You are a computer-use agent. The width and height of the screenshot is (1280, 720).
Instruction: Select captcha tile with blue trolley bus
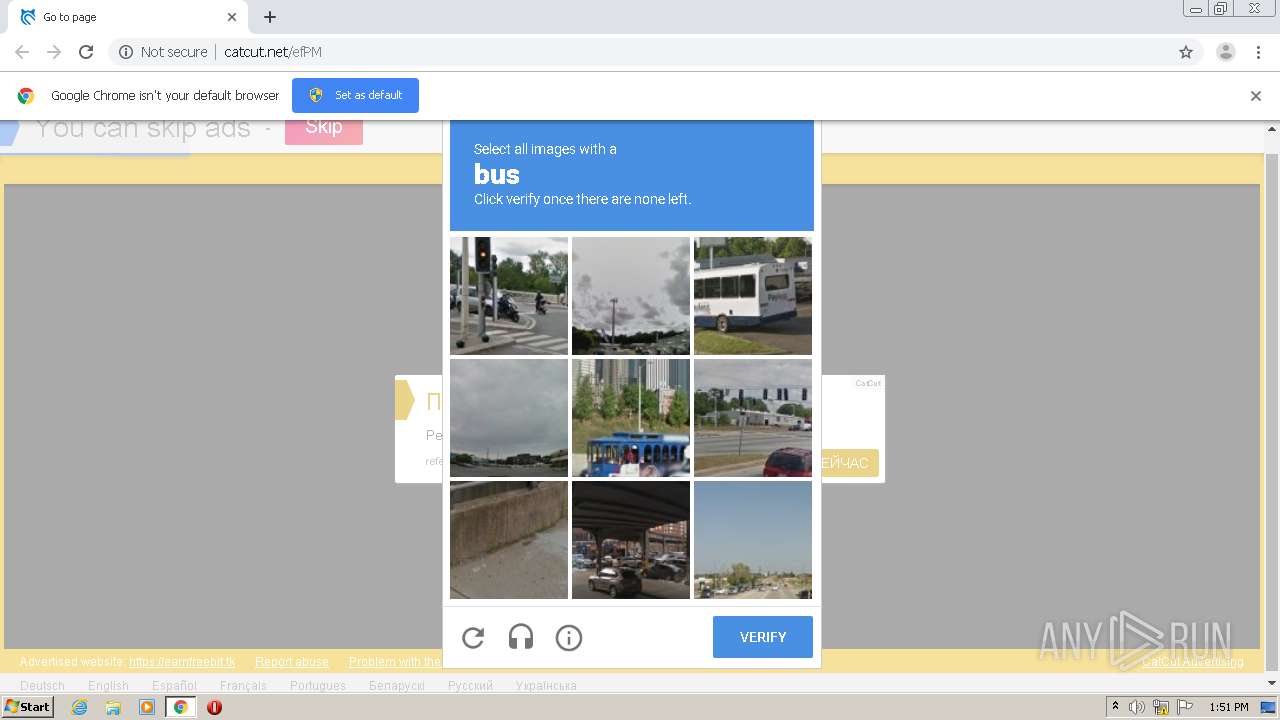631,418
